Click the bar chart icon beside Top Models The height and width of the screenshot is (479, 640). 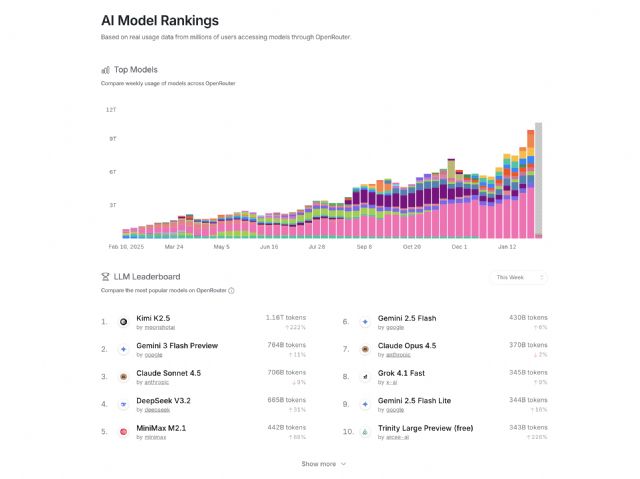[x=105, y=70]
